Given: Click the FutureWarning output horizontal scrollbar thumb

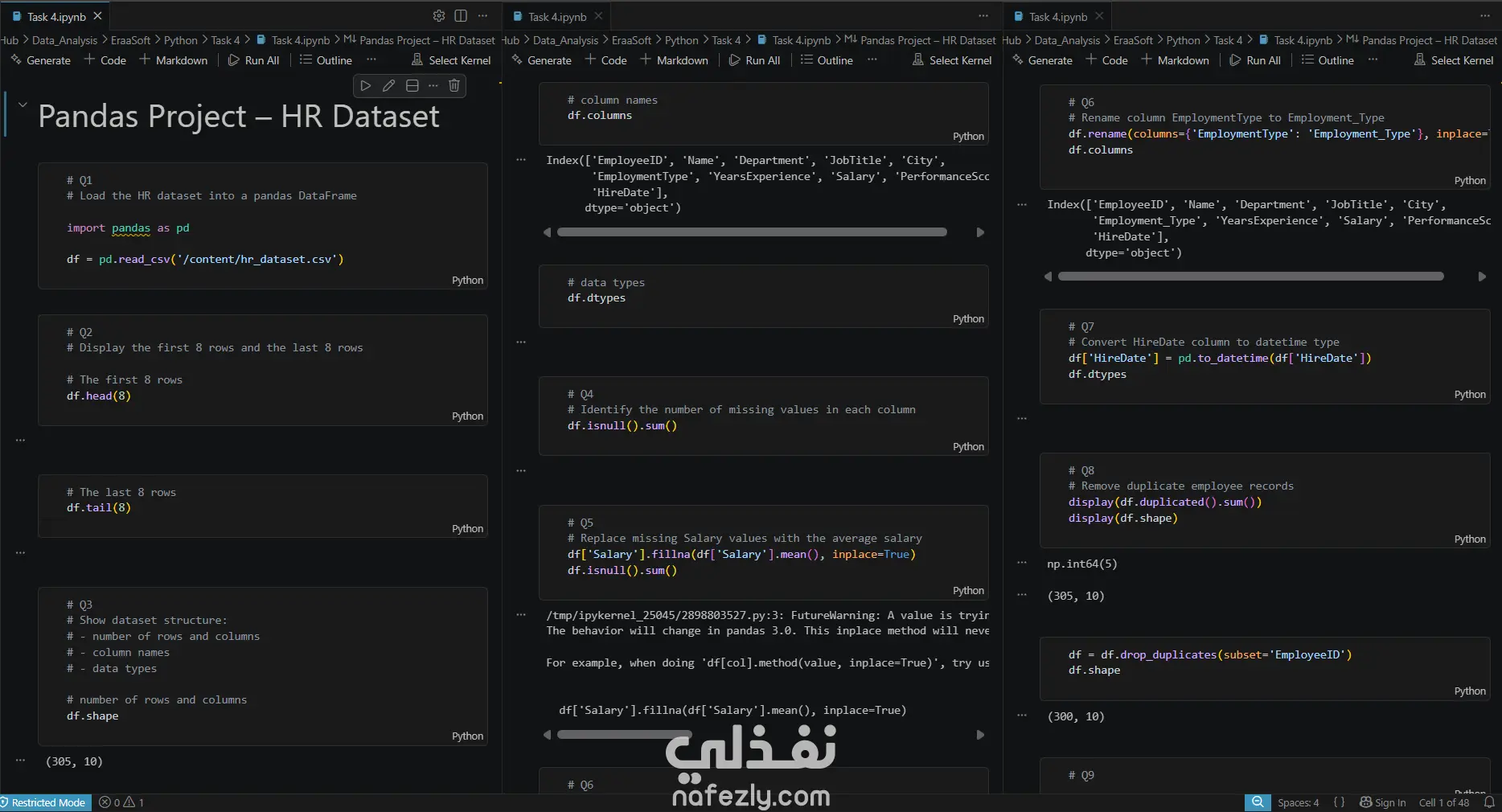Looking at the screenshot, I should pyautogui.click(x=625, y=735).
